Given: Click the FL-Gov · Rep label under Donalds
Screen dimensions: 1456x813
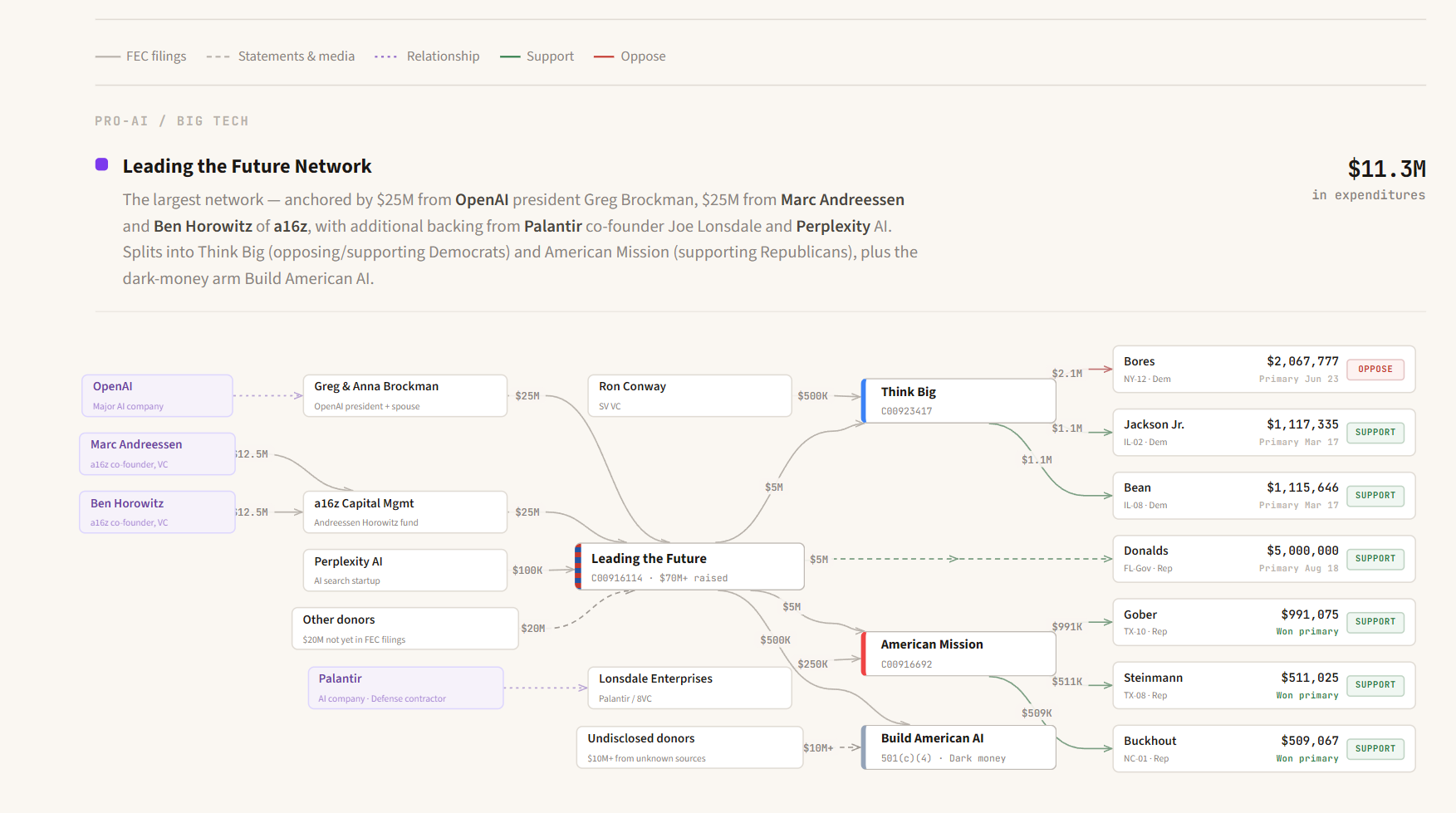Looking at the screenshot, I should coord(1148,568).
